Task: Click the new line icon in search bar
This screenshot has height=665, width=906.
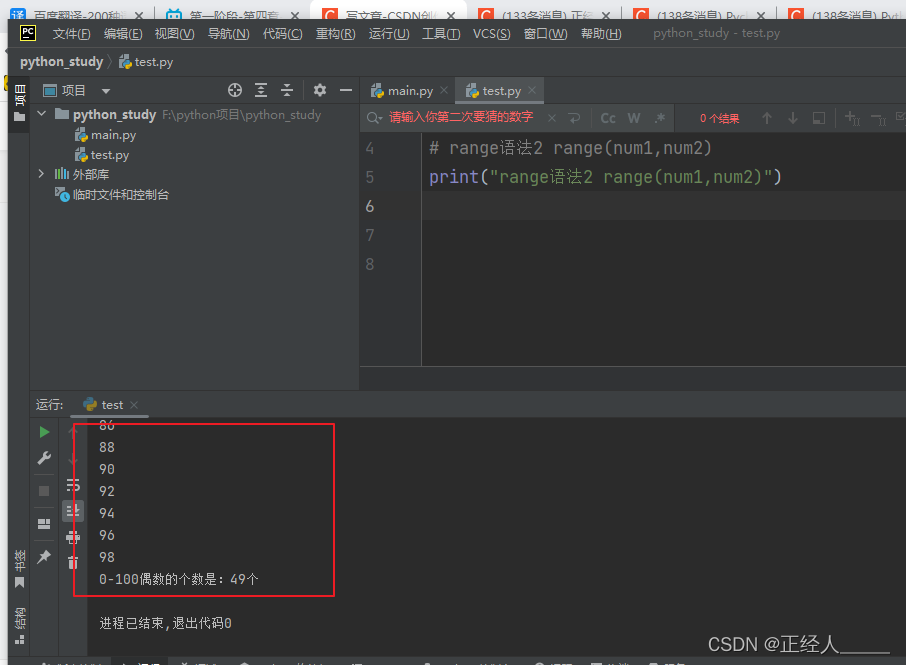Action: (574, 118)
